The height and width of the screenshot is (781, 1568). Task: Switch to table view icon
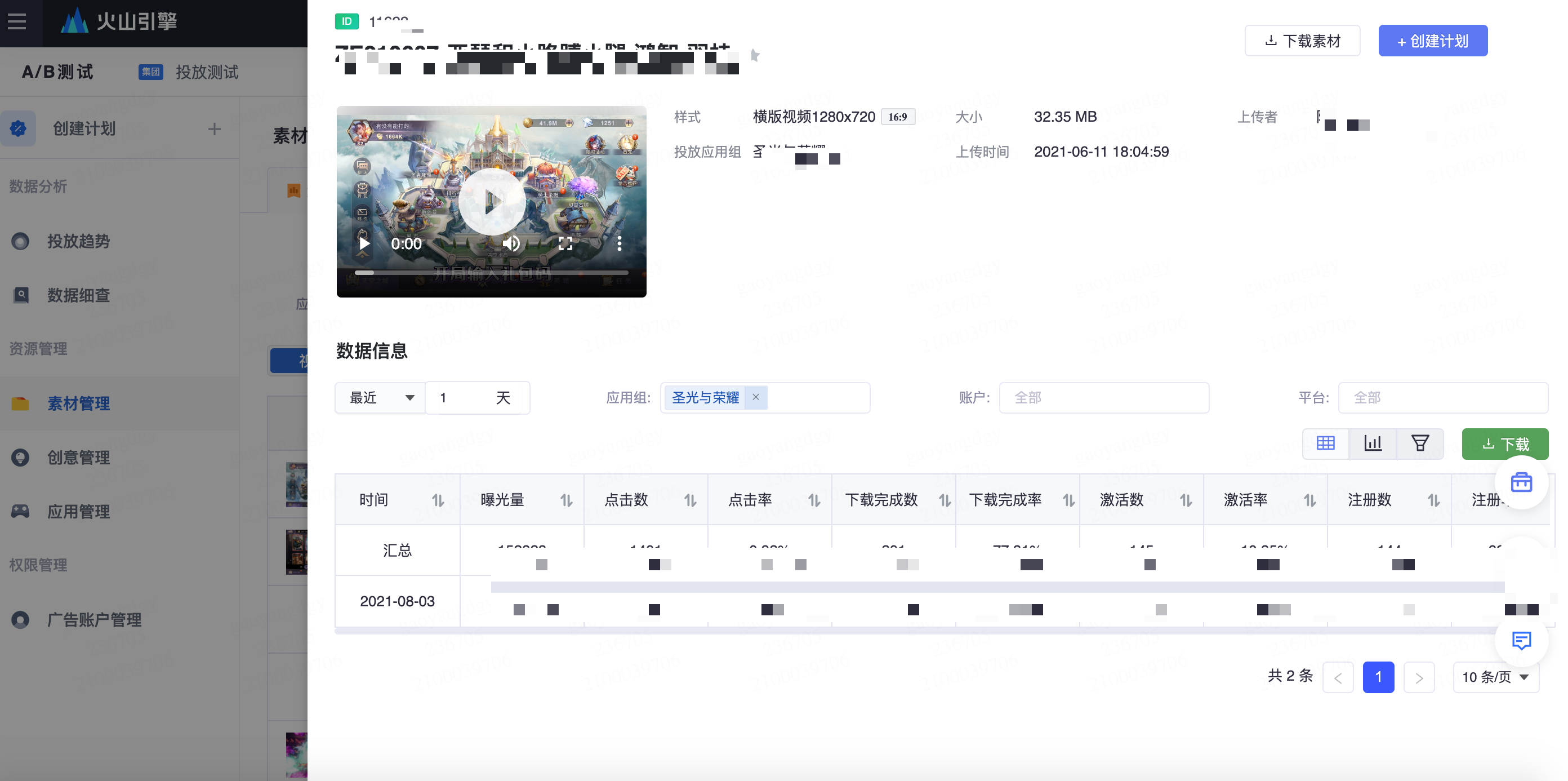click(1325, 443)
